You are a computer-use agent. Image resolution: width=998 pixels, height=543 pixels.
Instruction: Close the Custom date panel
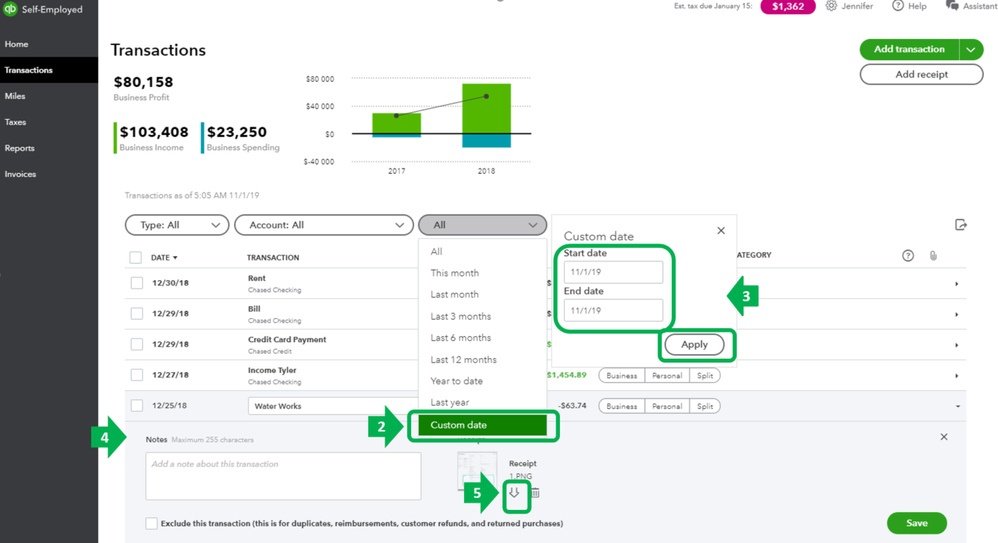[721, 230]
